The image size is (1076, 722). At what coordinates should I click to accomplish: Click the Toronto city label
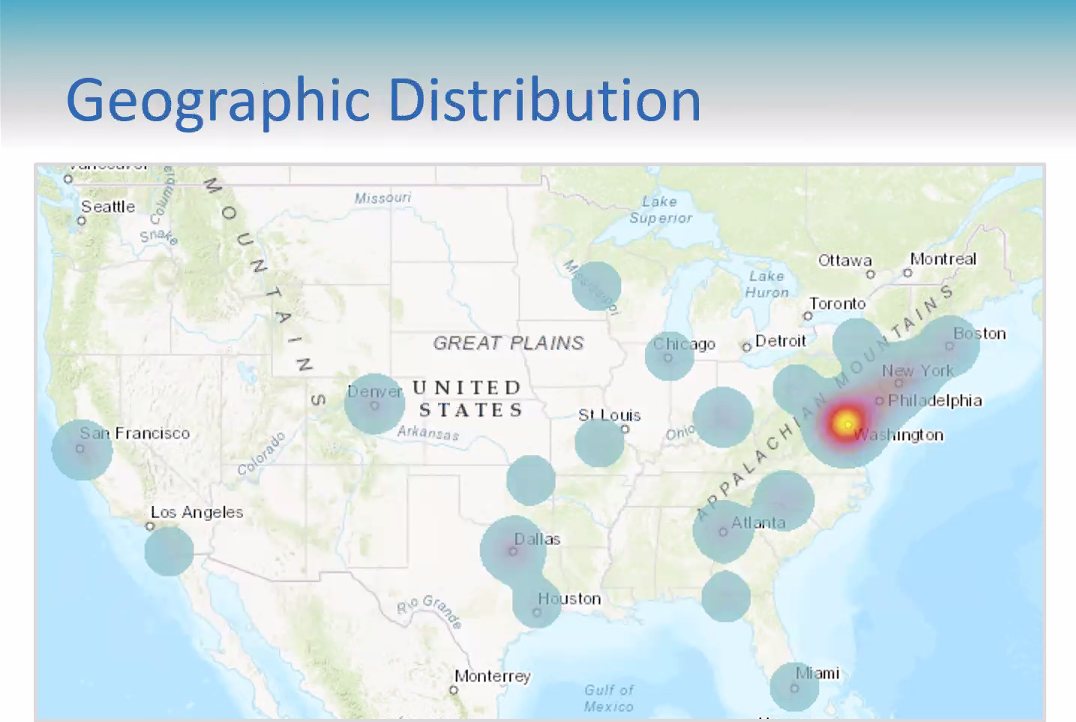click(837, 303)
